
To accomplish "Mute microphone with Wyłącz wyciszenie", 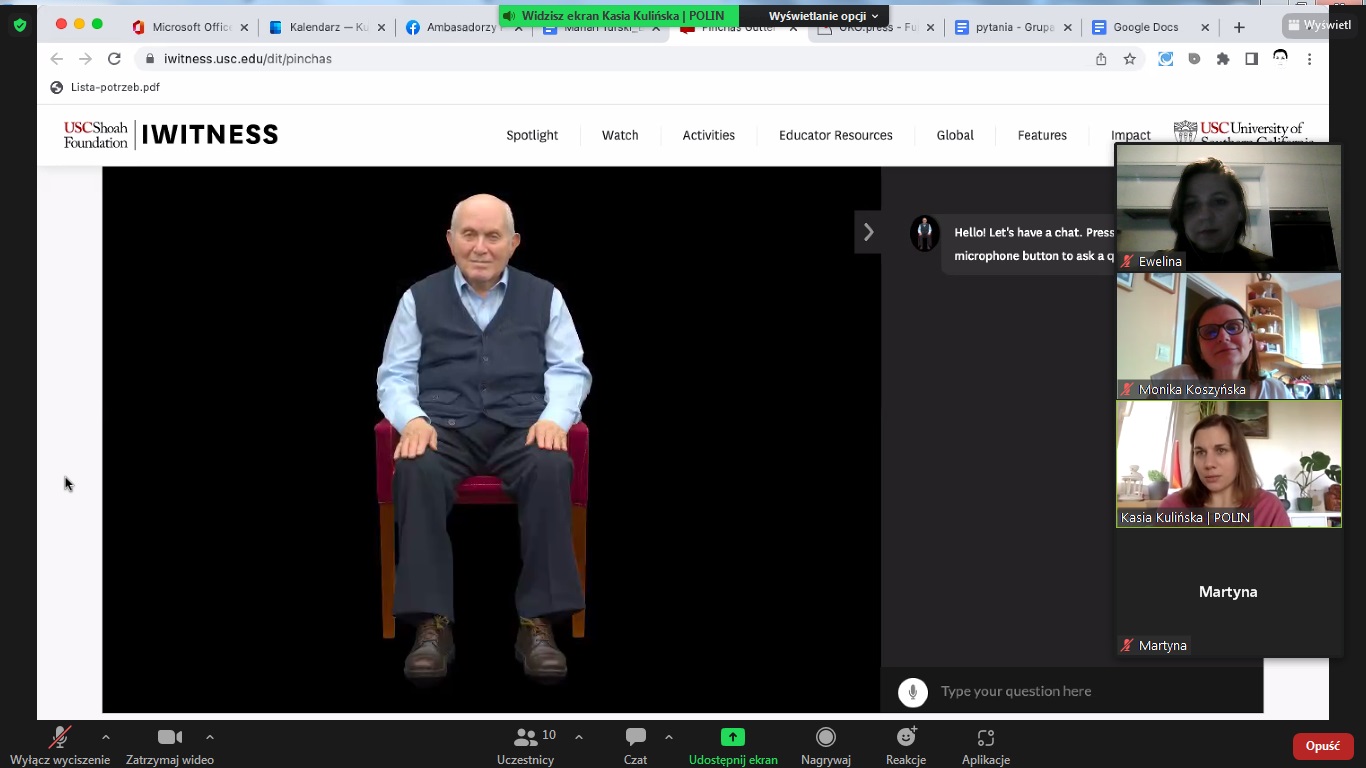I will 60,746.
